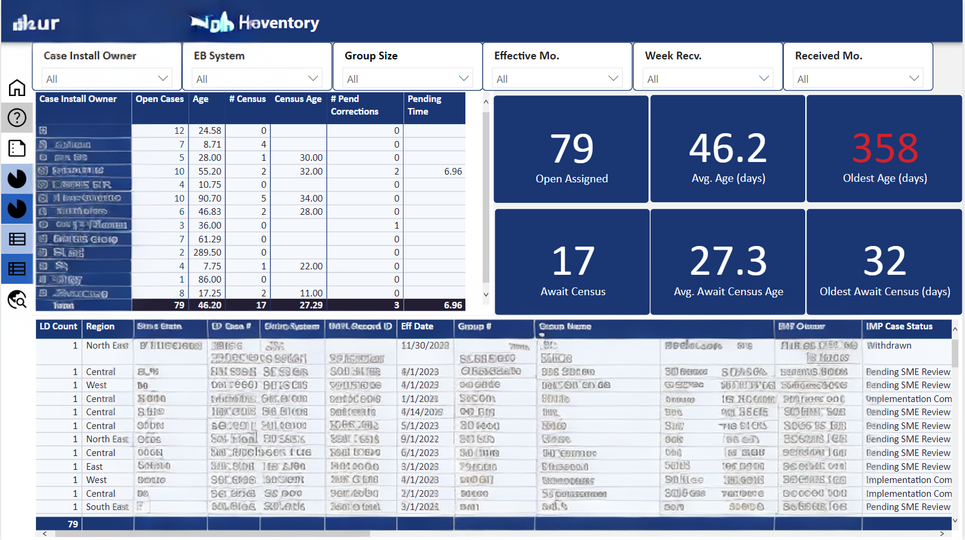Sort by LD Count column header
Screen dimensions: 965x540
(58, 326)
